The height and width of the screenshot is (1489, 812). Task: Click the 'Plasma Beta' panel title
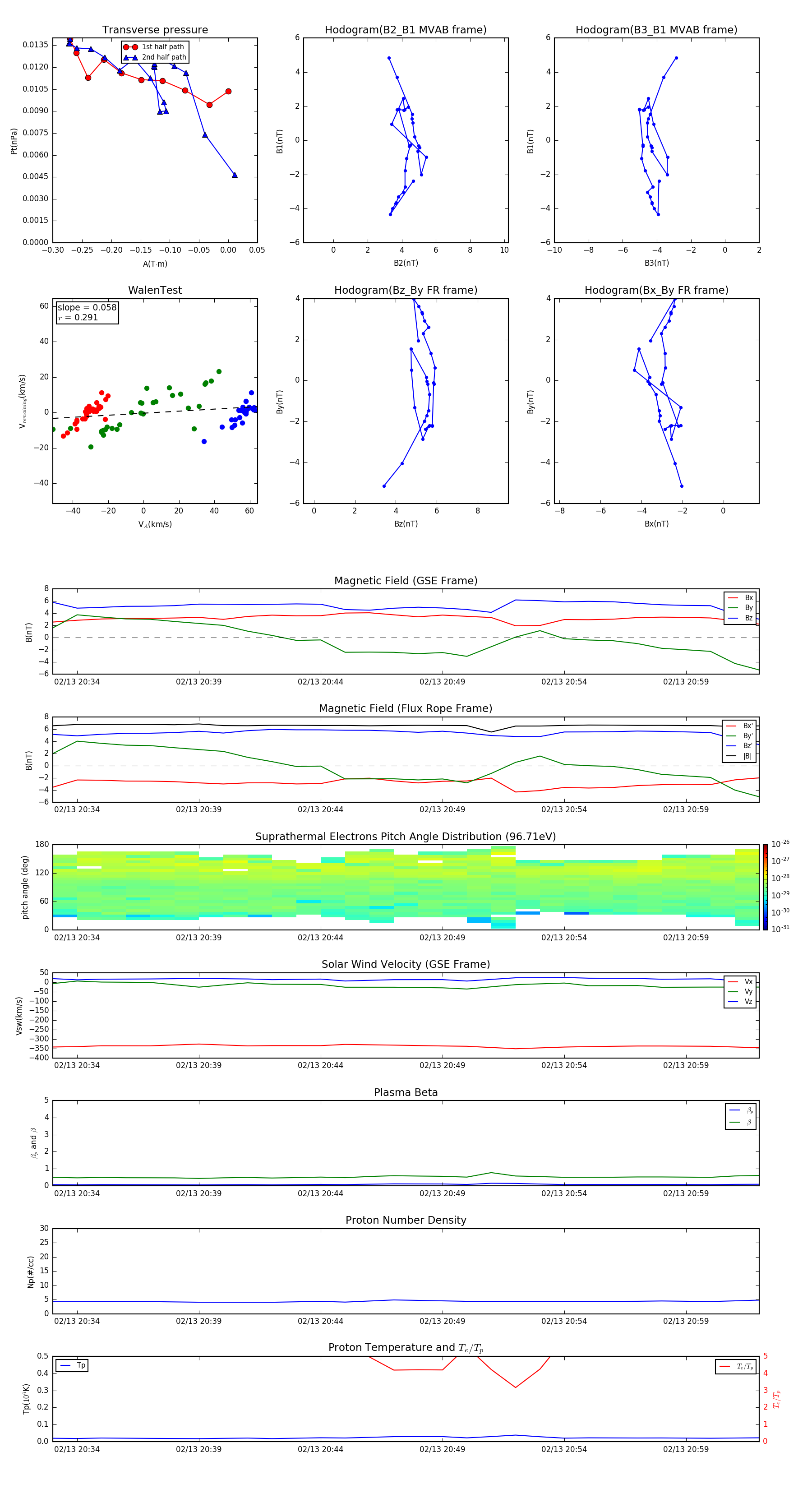click(406, 1093)
